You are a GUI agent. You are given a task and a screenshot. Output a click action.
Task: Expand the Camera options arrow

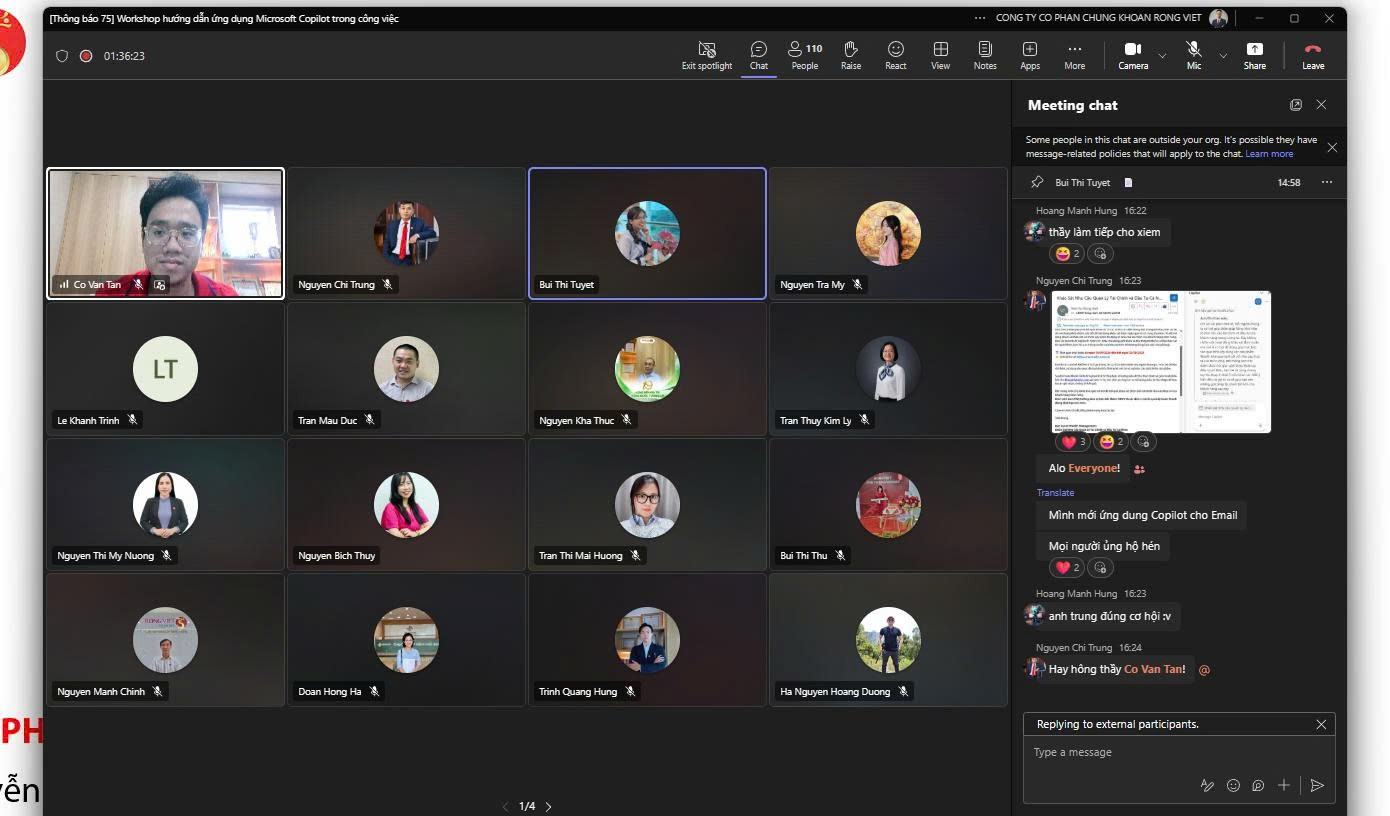(1162, 55)
